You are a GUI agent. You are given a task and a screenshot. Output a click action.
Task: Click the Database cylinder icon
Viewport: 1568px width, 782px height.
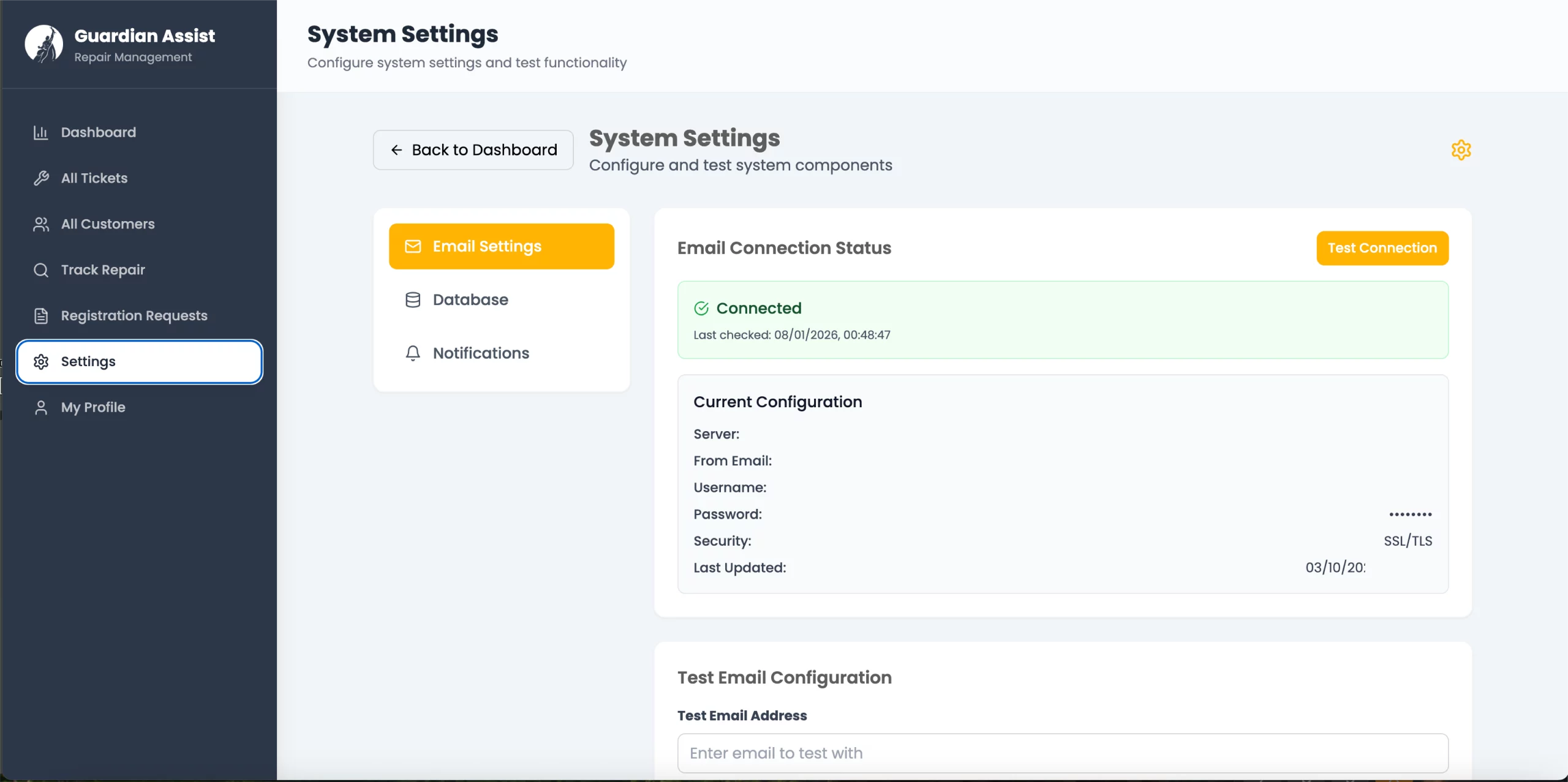pos(413,299)
